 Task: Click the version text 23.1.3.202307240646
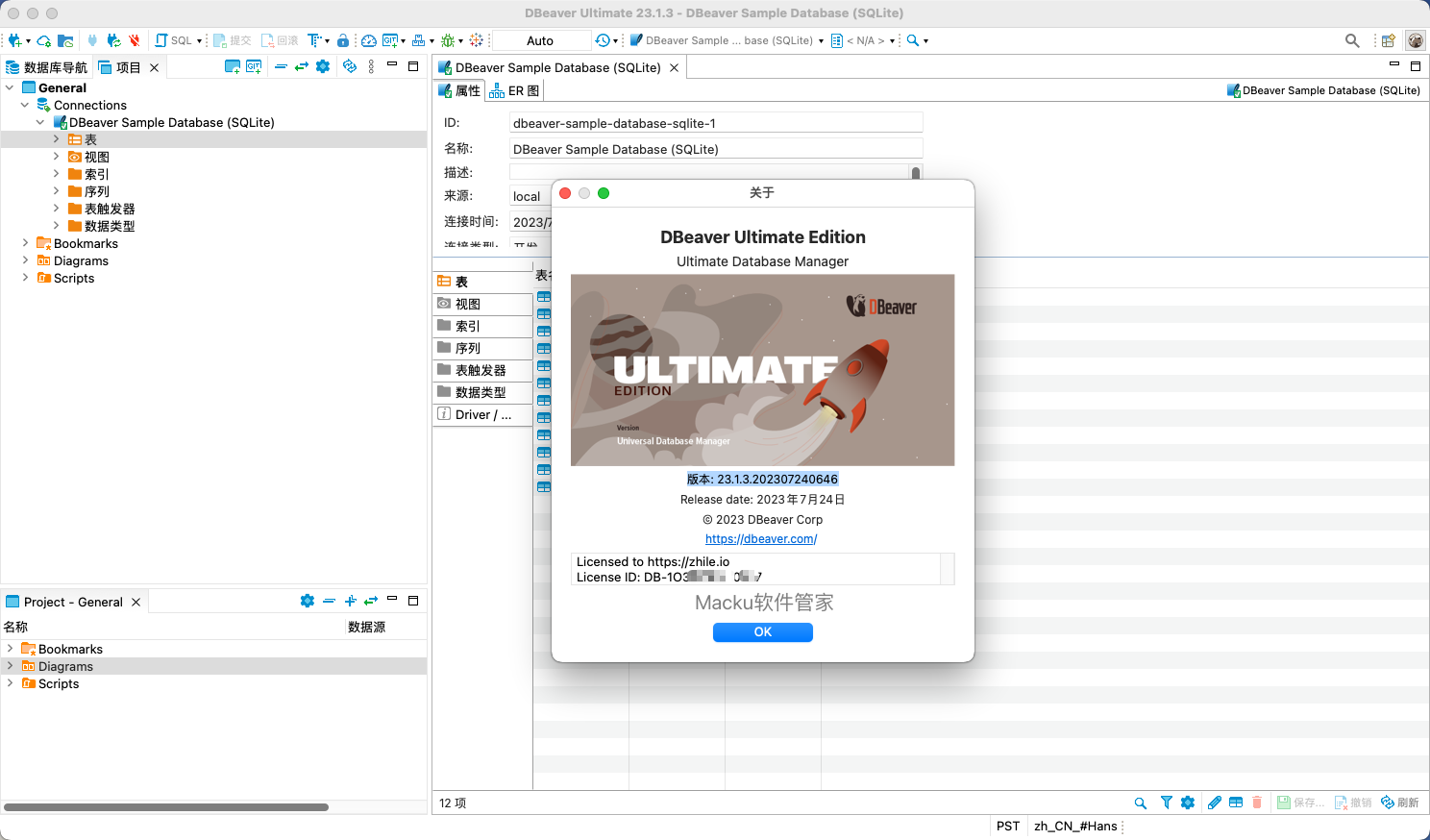pyautogui.click(x=763, y=479)
